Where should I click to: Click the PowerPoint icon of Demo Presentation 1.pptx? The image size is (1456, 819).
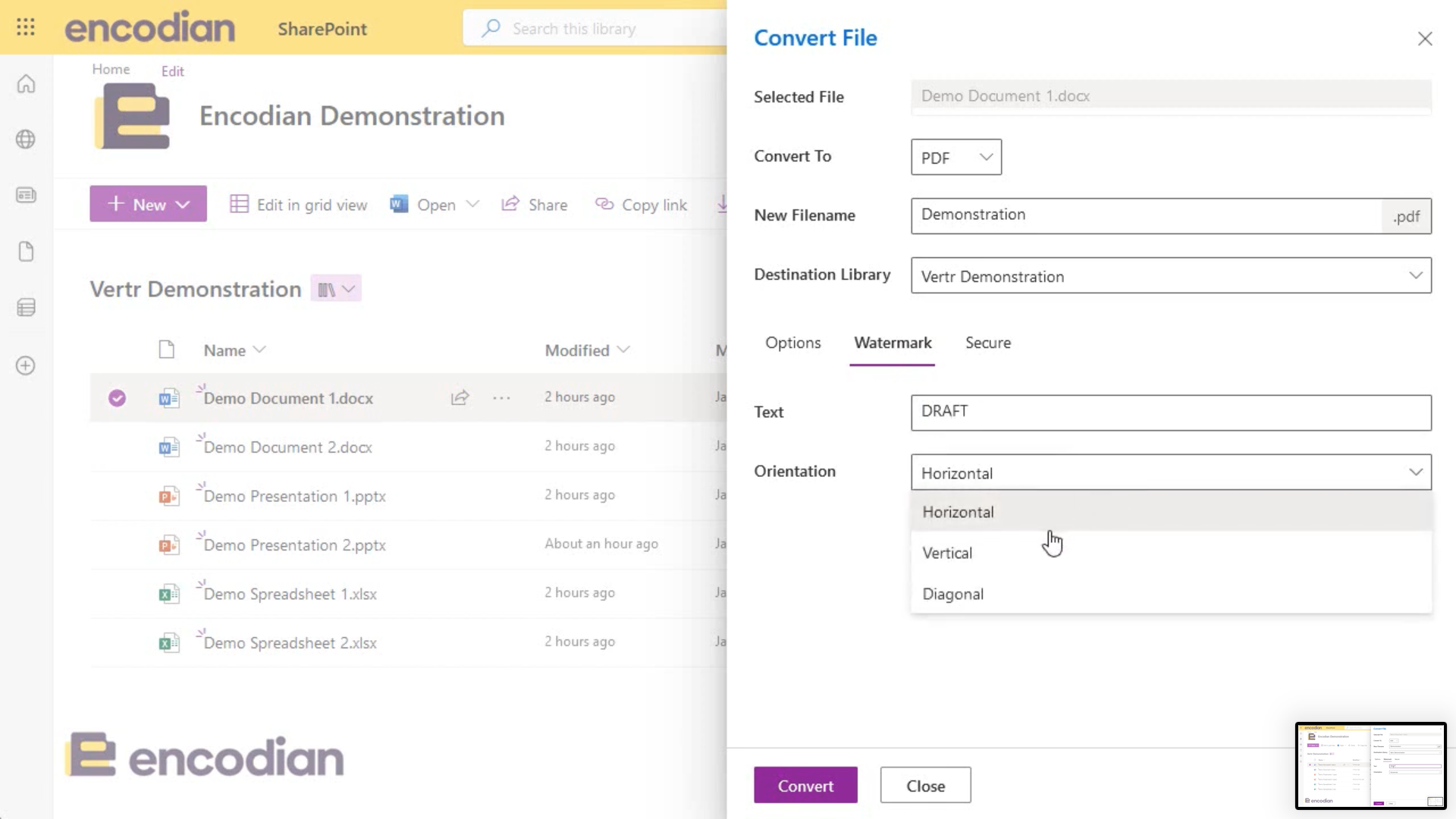tap(168, 496)
